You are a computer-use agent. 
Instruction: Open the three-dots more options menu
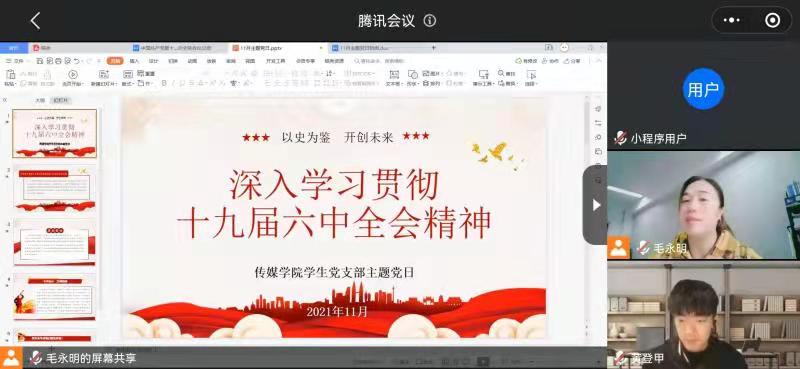click(x=732, y=20)
